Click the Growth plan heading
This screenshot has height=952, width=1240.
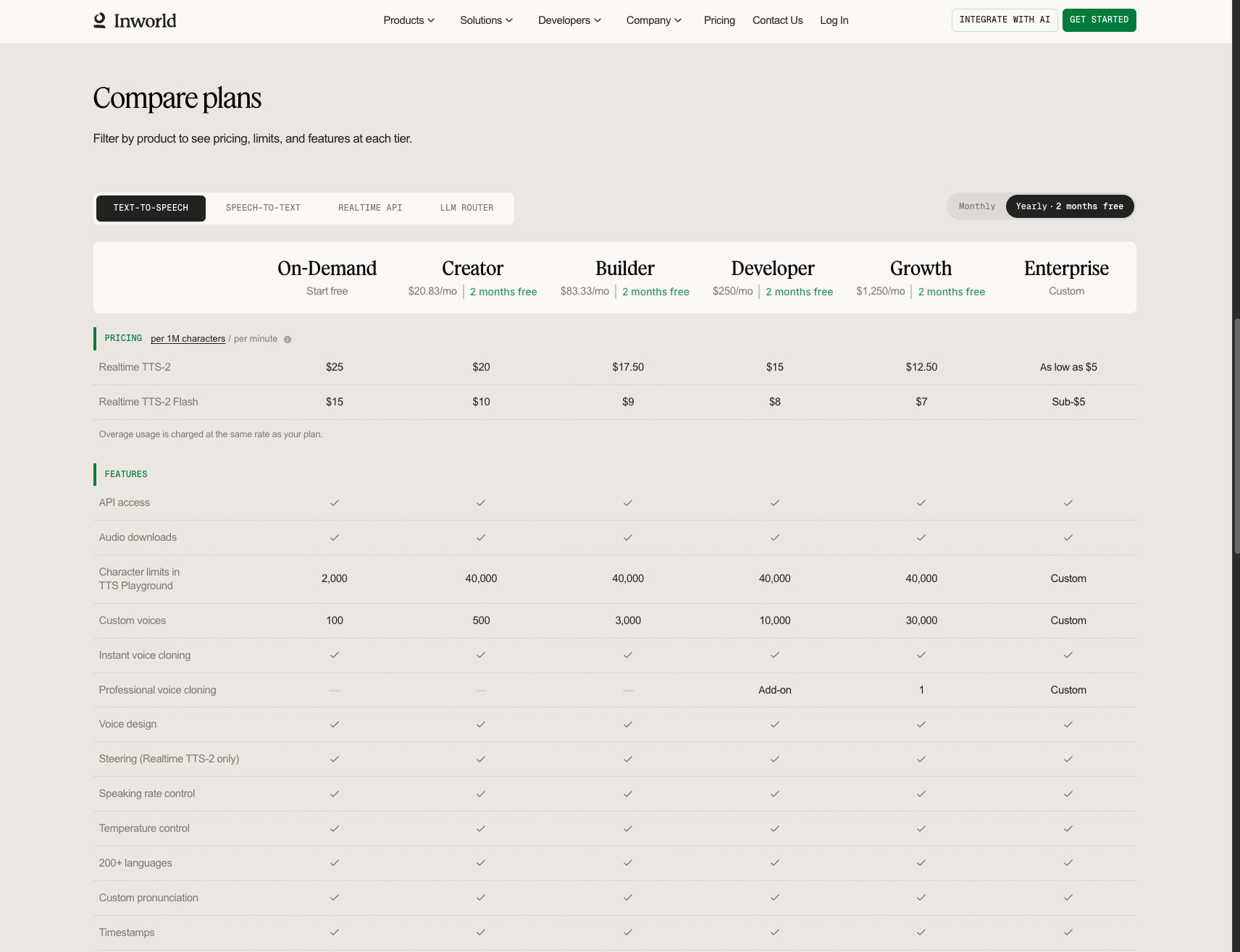[x=921, y=269]
